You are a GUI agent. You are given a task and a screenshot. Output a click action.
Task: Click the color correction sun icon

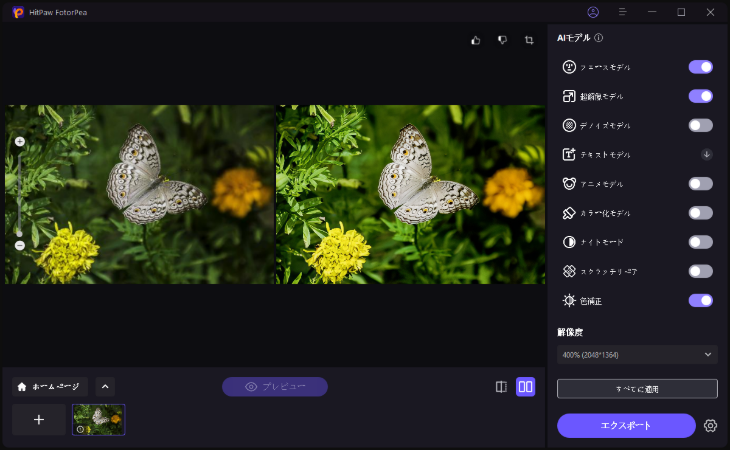pos(569,301)
